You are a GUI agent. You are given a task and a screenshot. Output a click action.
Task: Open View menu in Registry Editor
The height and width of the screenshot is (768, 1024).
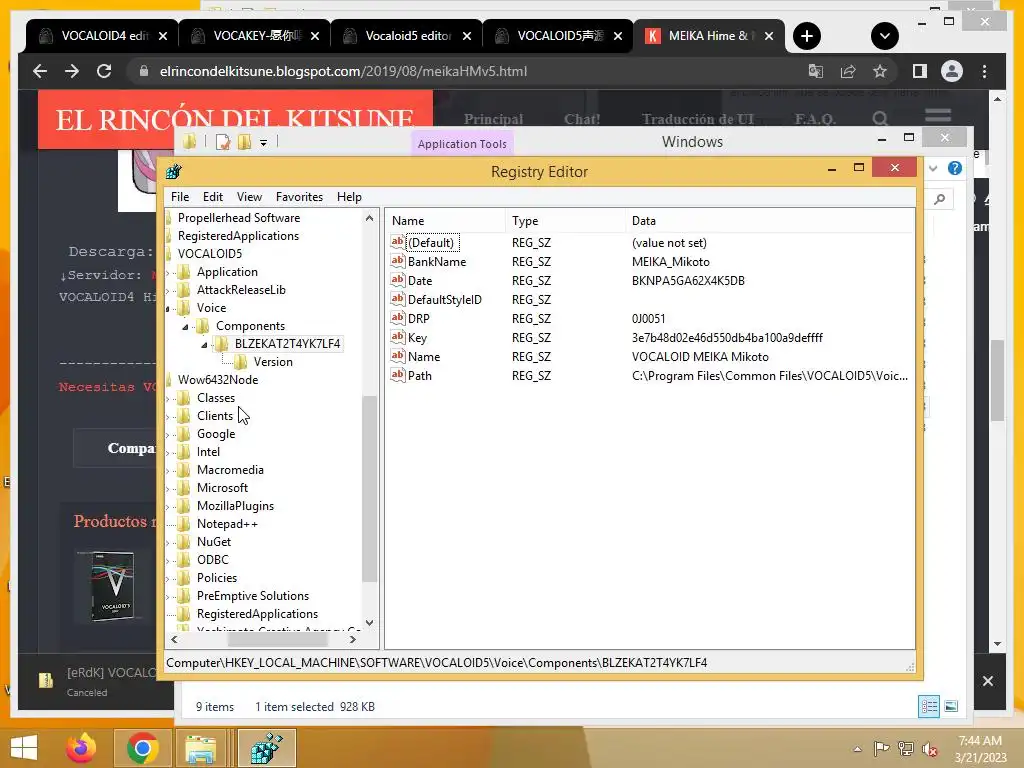249,197
